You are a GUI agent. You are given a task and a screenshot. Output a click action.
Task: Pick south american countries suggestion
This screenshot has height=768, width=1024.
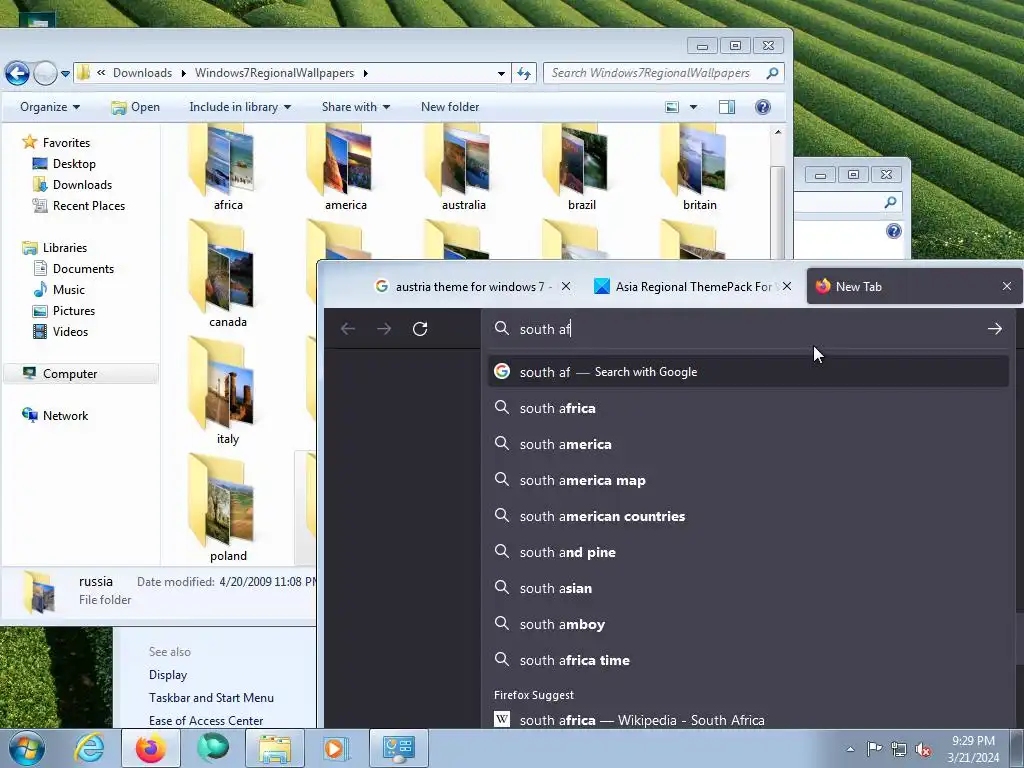point(748,516)
